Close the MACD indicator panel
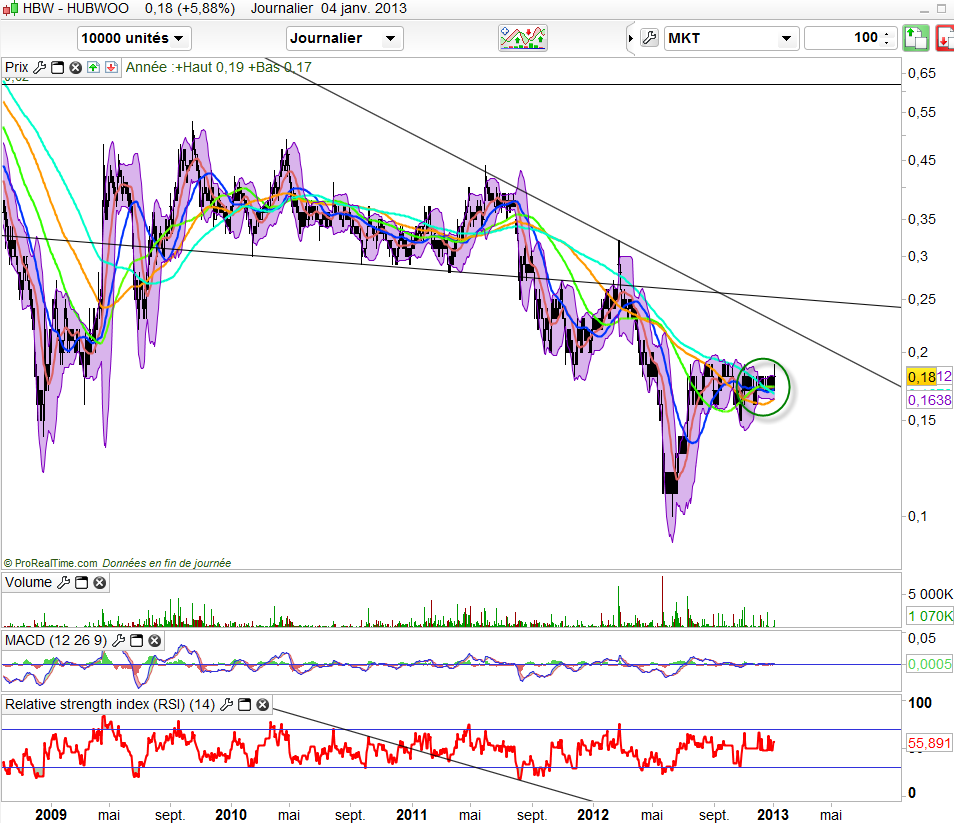 coord(152,640)
